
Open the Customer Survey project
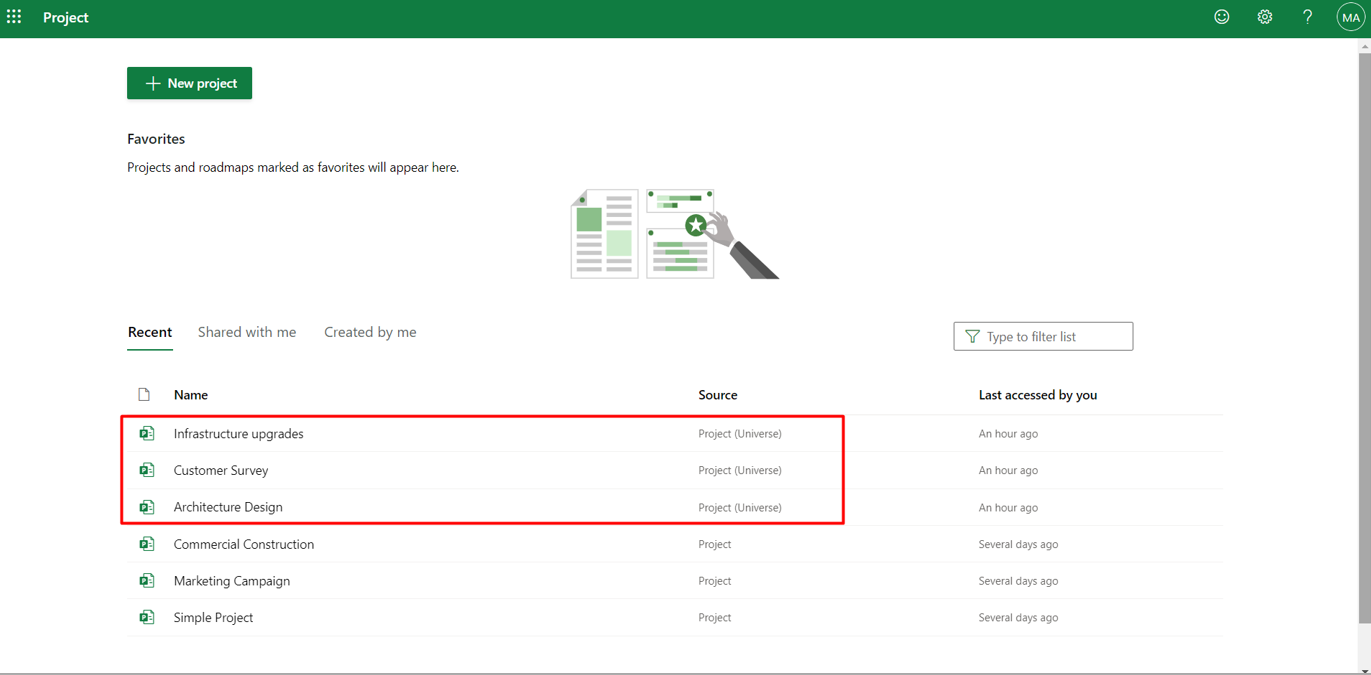(x=221, y=470)
